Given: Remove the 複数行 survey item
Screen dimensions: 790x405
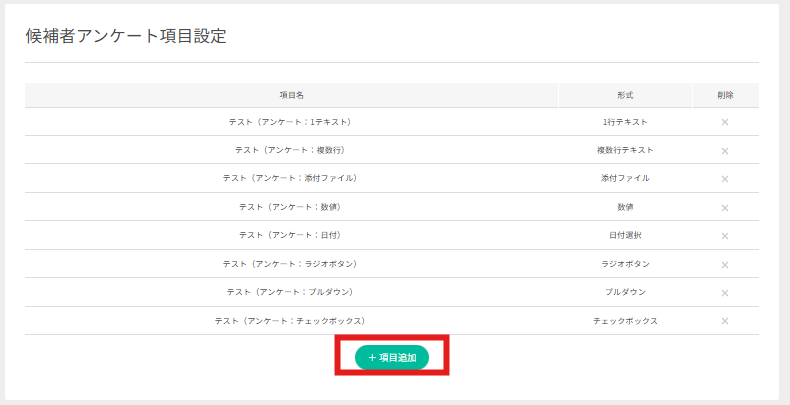Looking at the screenshot, I should click(x=725, y=151).
